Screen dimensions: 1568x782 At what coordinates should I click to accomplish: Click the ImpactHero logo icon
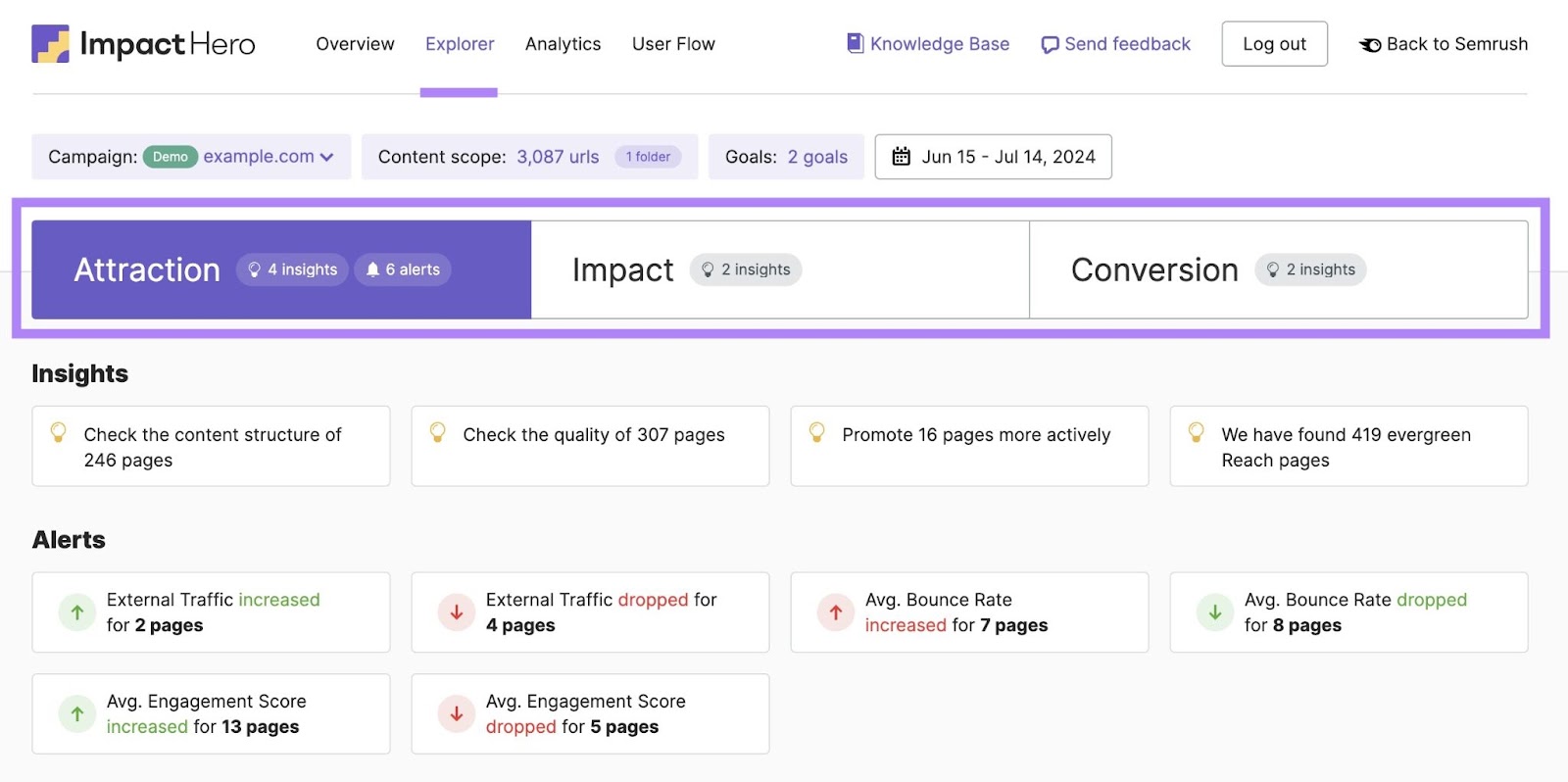[x=50, y=44]
